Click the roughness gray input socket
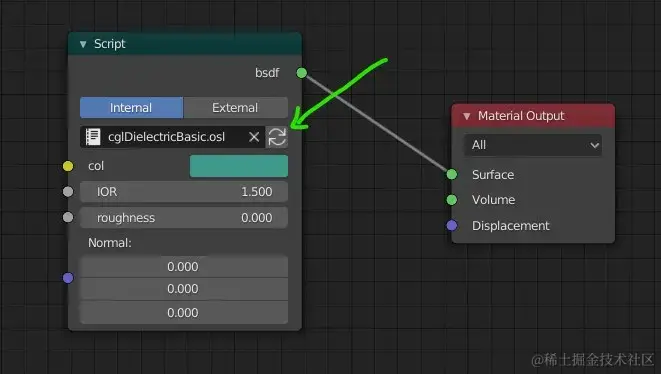The image size is (661, 374). coord(68,218)
